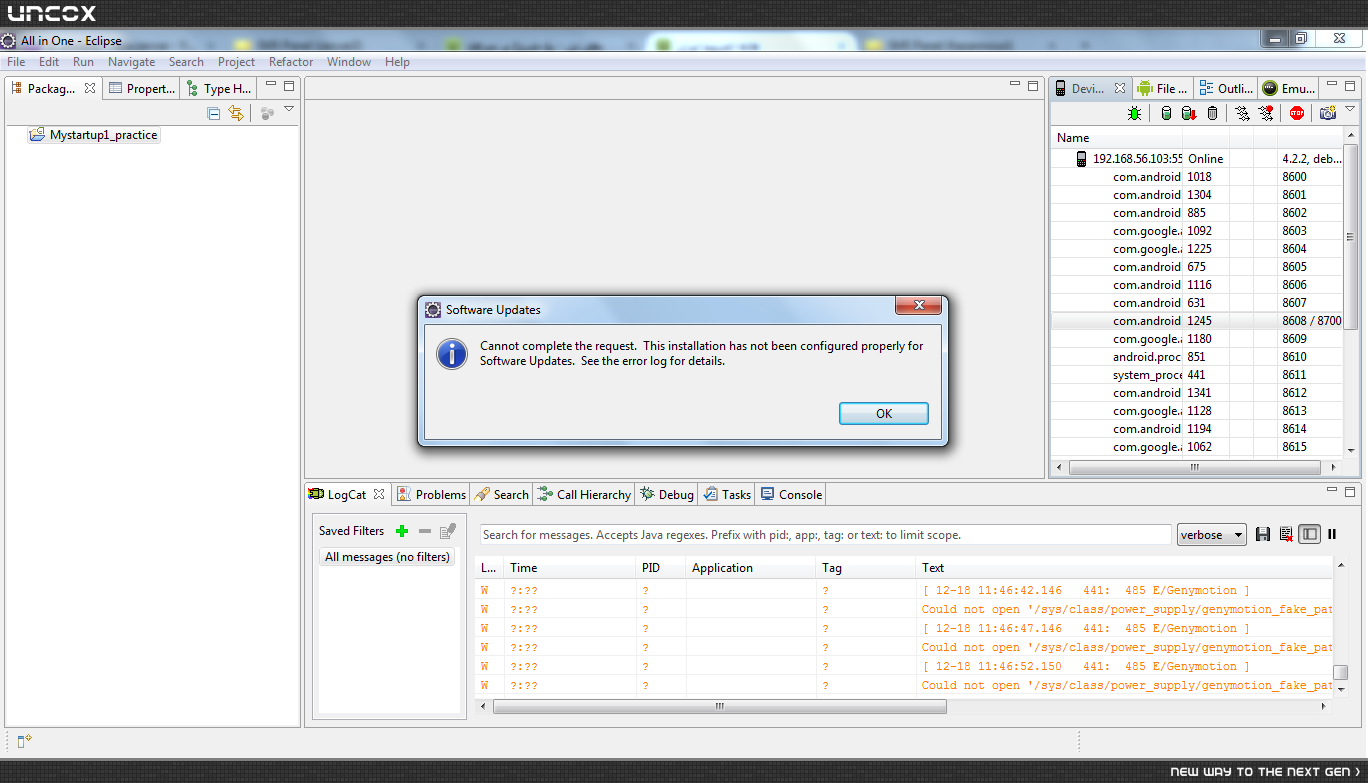Select device 192.168.56.103 row
Screen dimensions: 1368x783
pos(1196,159)
